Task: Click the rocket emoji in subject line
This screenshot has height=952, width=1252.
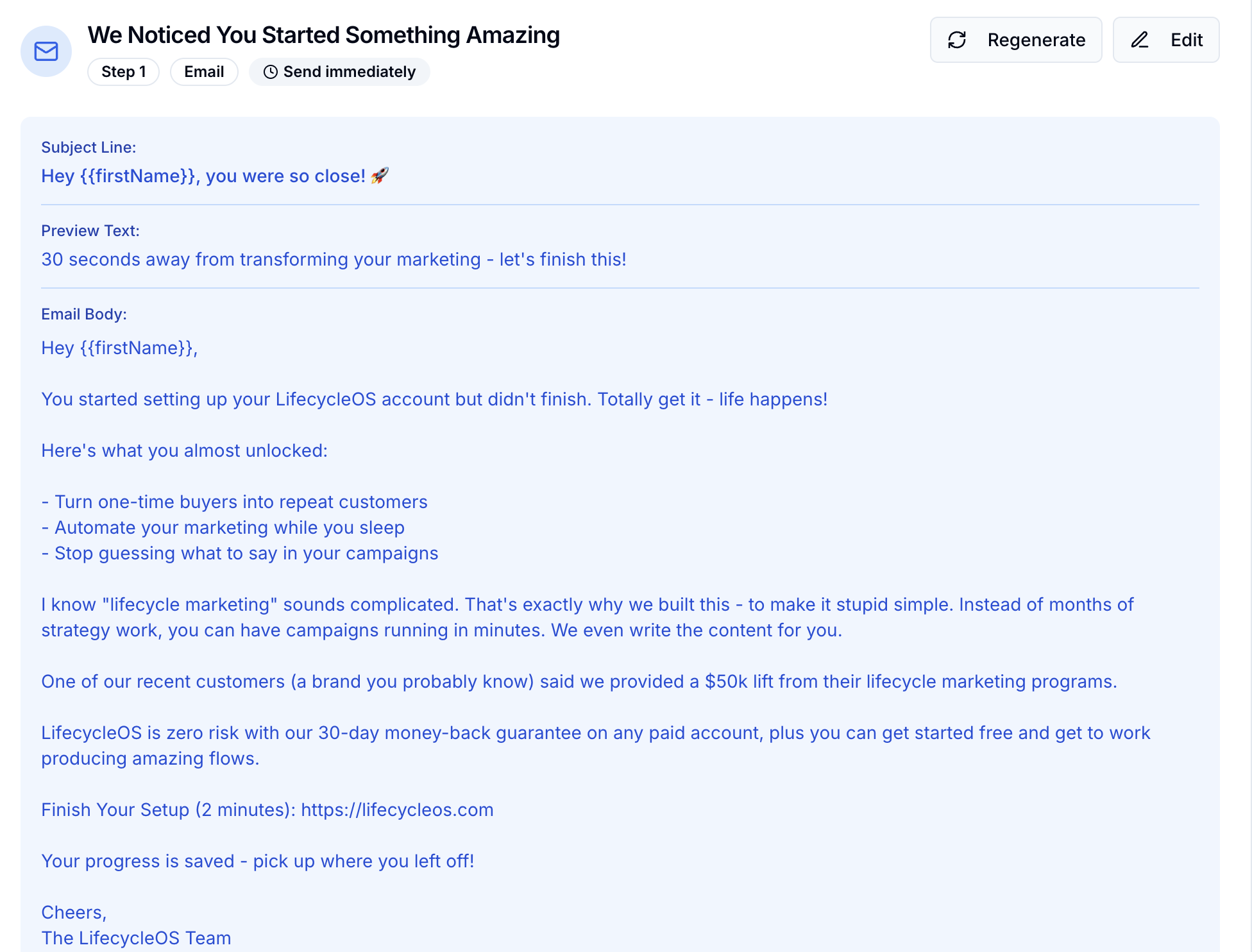Action: [380, 175]
